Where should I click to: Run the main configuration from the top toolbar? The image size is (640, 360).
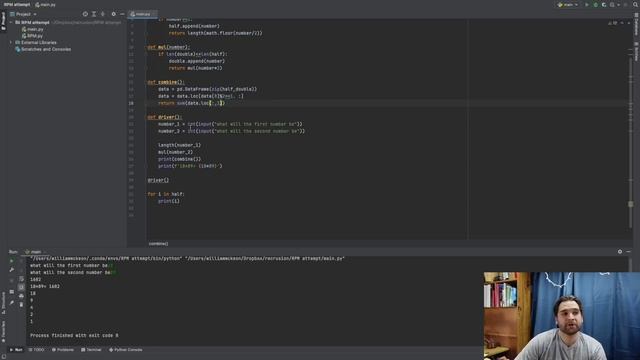587,5
